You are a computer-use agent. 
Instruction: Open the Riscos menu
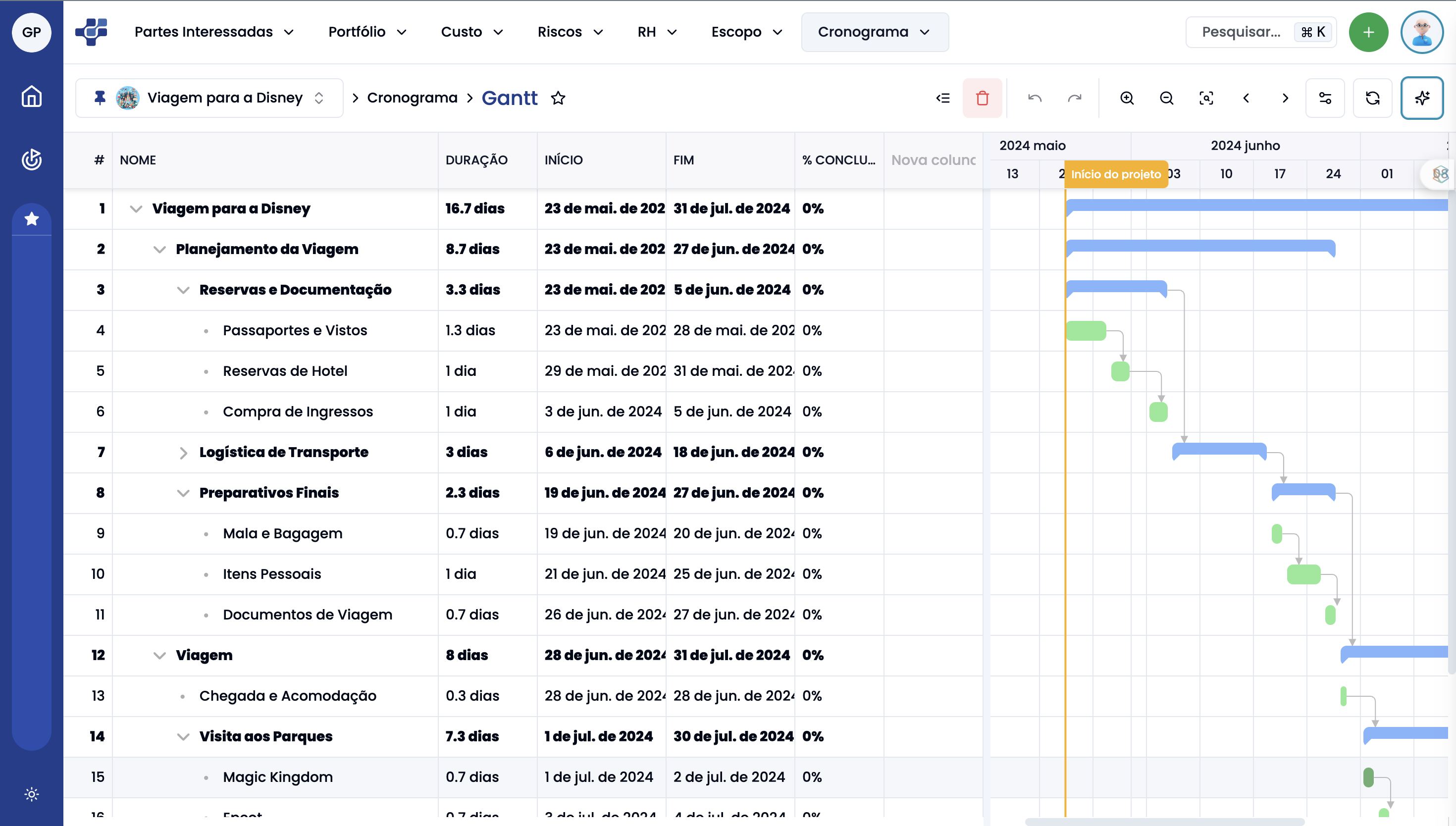(x=570, y=32)
